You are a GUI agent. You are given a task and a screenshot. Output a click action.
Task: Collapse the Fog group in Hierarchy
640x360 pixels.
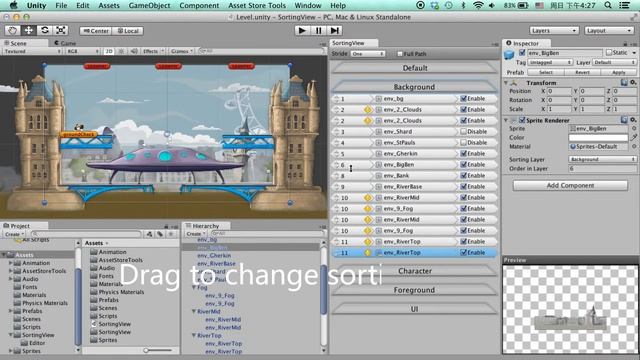point(194,288)
